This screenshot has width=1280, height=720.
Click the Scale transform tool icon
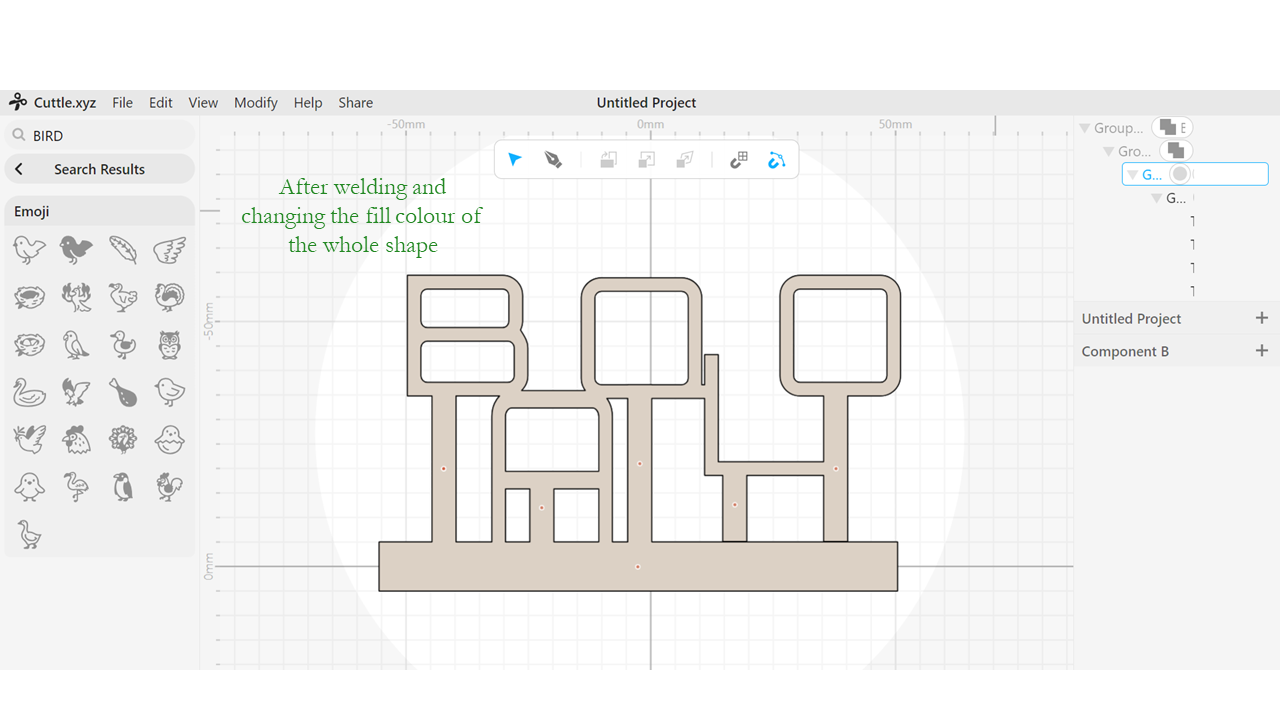point(647,160)
